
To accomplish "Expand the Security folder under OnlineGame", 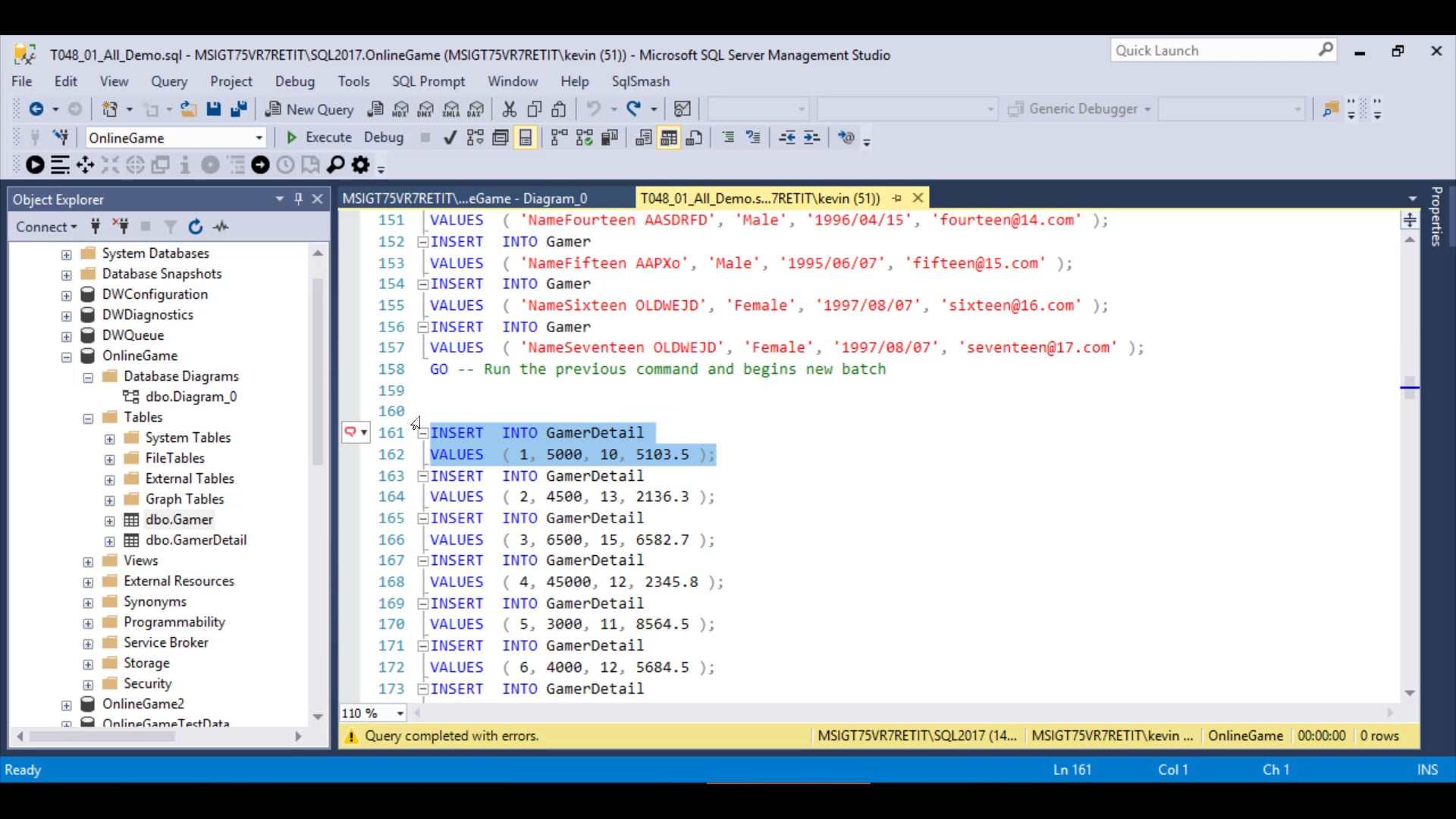I will click(86, 683).
